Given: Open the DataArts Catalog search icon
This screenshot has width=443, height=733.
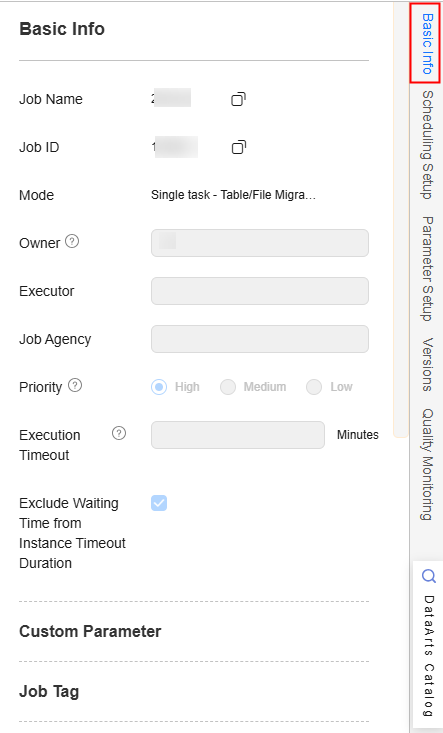Looking at the screenshot, I should (429, 576).
